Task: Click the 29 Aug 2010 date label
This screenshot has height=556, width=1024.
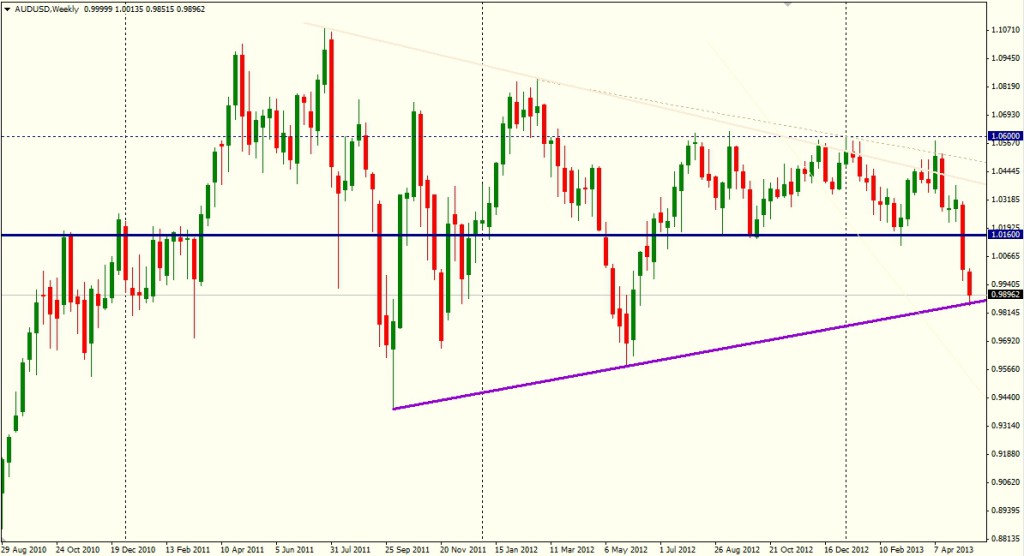Action: pyautogui.click(x=26, y=549)
